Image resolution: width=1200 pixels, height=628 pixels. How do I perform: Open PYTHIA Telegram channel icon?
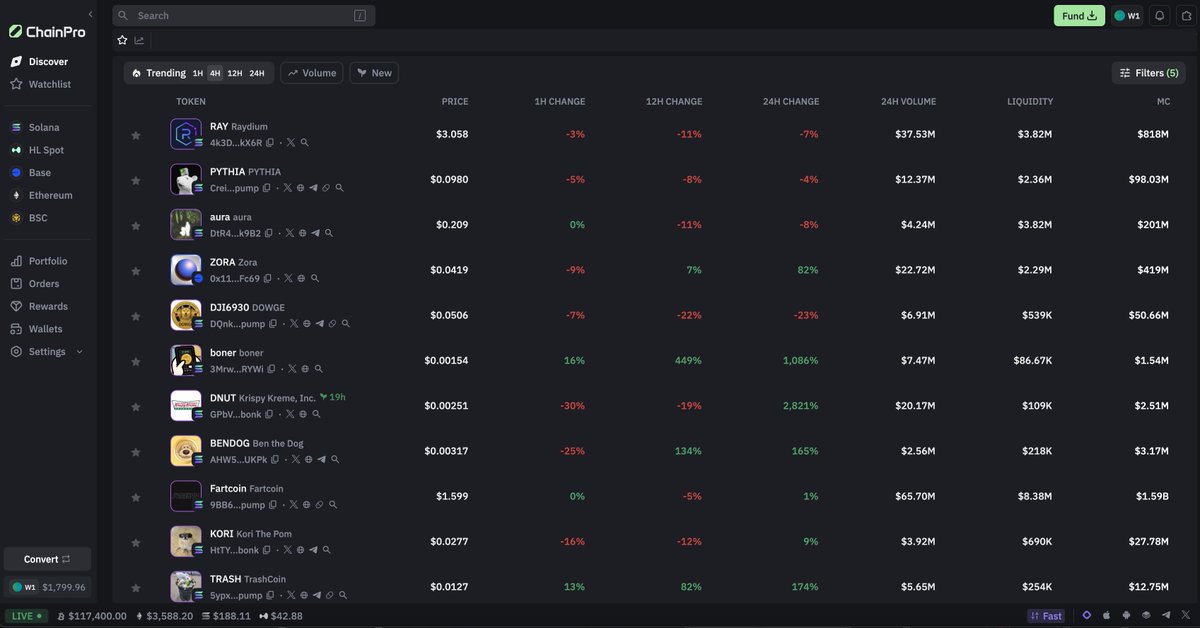point(314,188)
